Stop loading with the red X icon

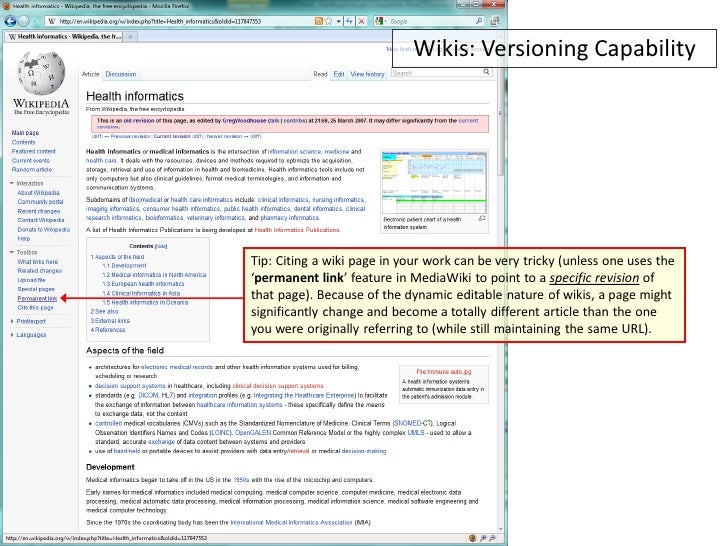click(361, 21)
